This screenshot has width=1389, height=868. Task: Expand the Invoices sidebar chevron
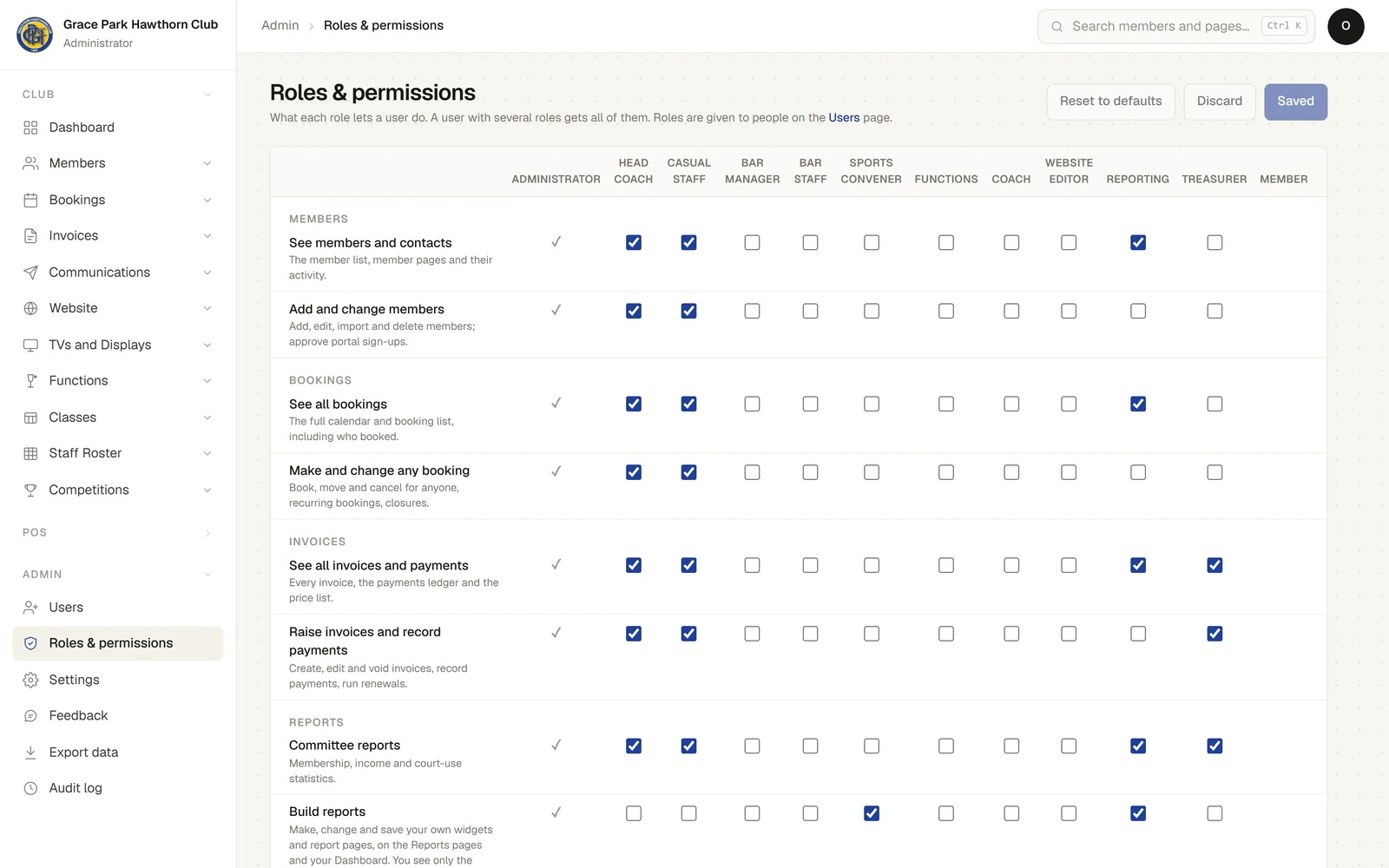coord(207,236)
